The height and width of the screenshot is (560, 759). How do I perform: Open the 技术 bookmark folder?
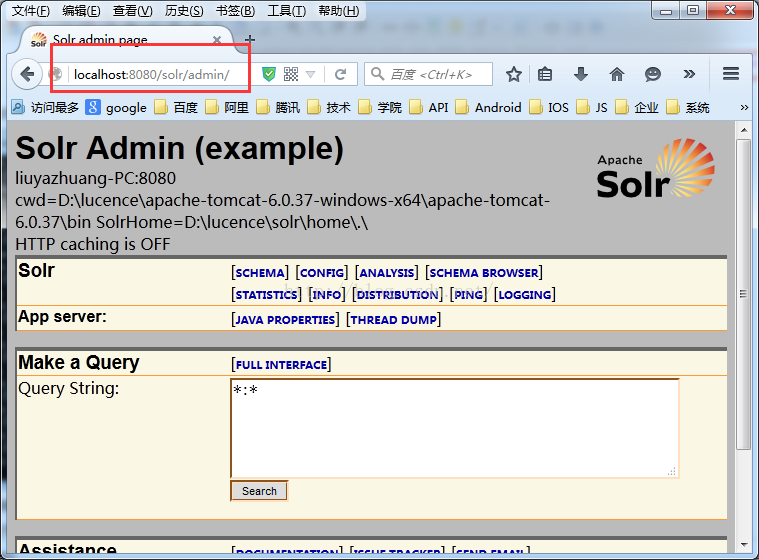pos(329,107)
